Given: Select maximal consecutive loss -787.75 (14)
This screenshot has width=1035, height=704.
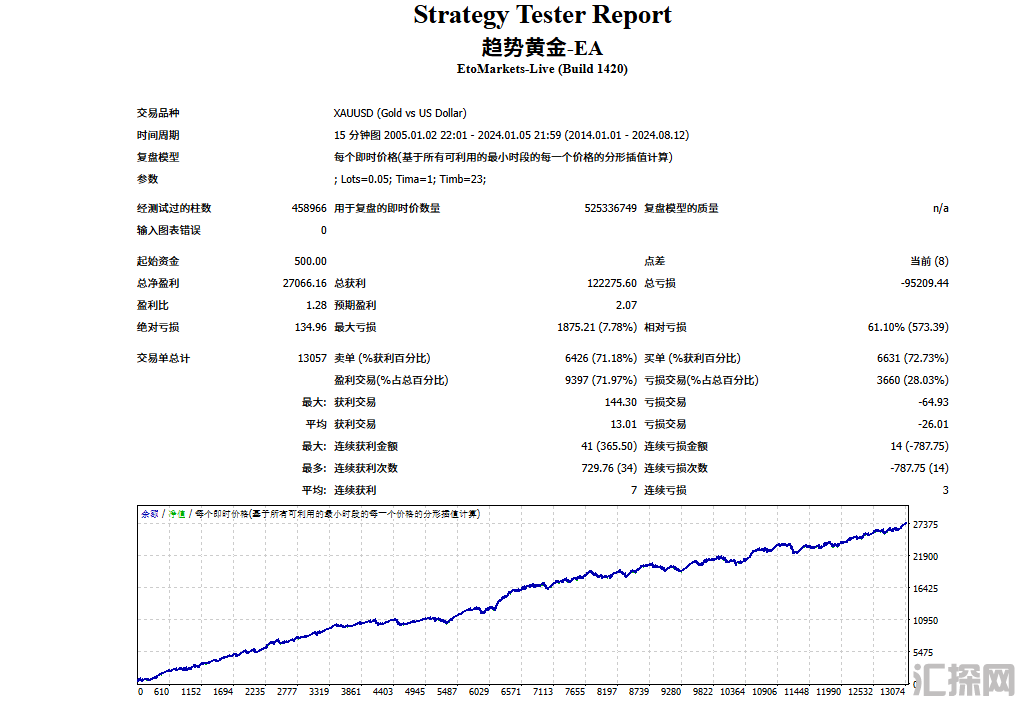Looking at the screenshot, I should 919,468.
